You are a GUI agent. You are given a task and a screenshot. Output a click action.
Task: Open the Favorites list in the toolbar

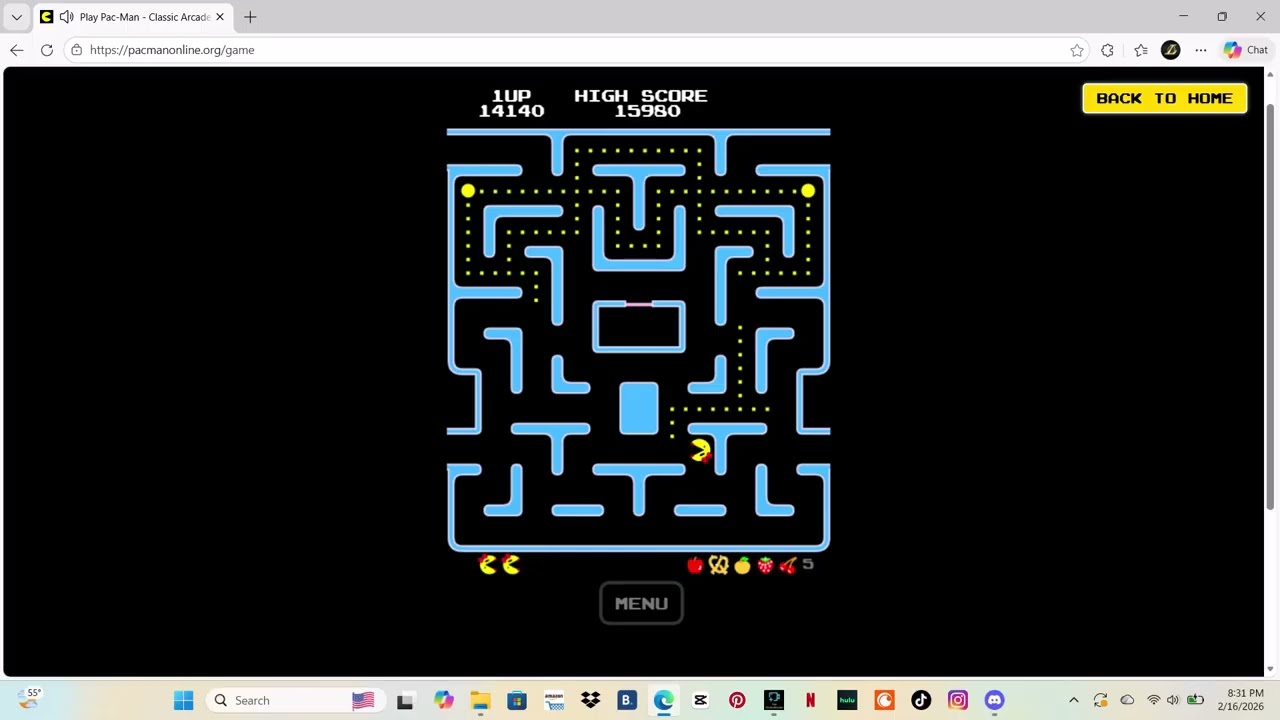pyautogui.click(x=1141, y=50)
